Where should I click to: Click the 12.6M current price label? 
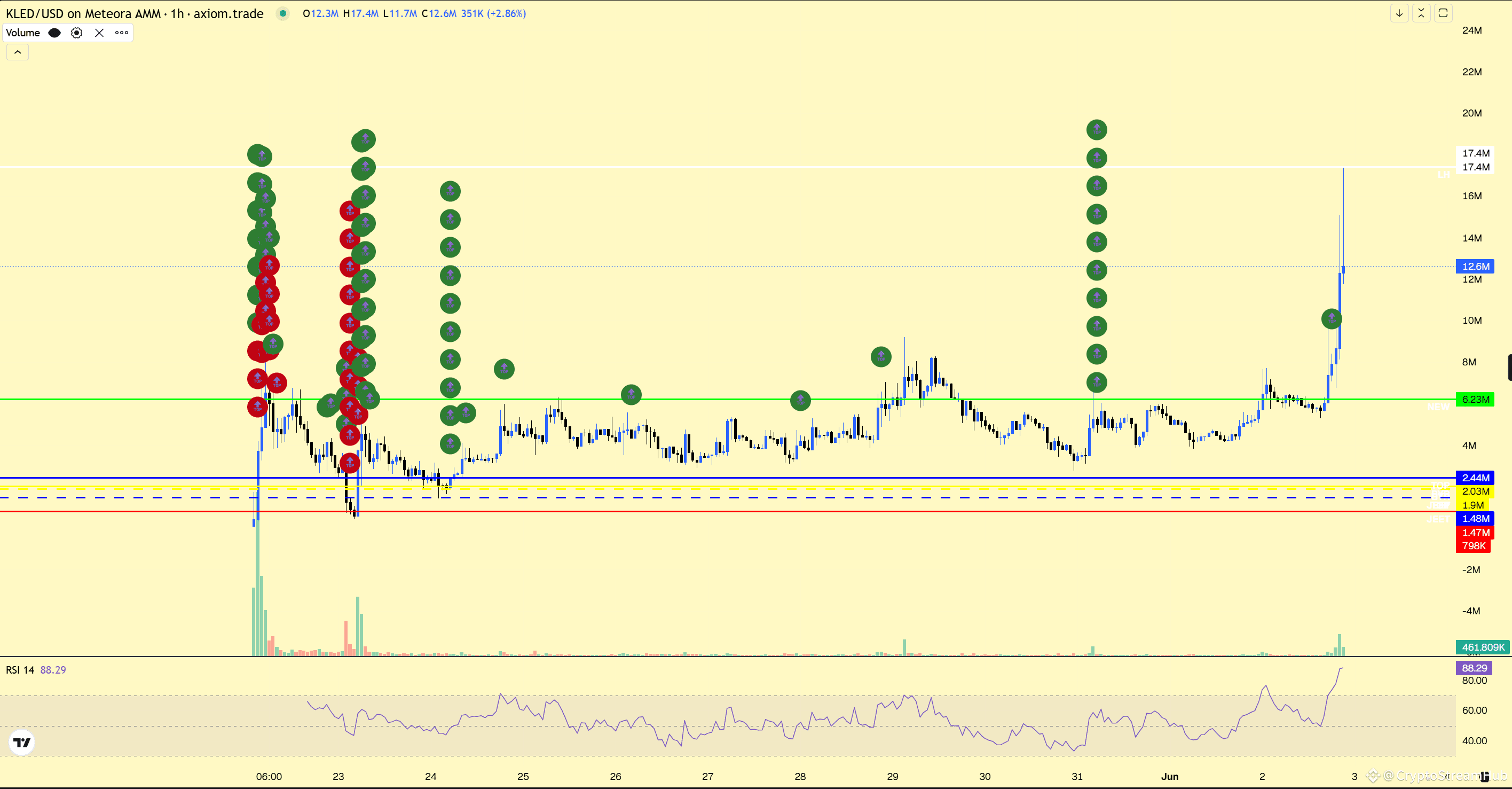[x=1475, y=266]
